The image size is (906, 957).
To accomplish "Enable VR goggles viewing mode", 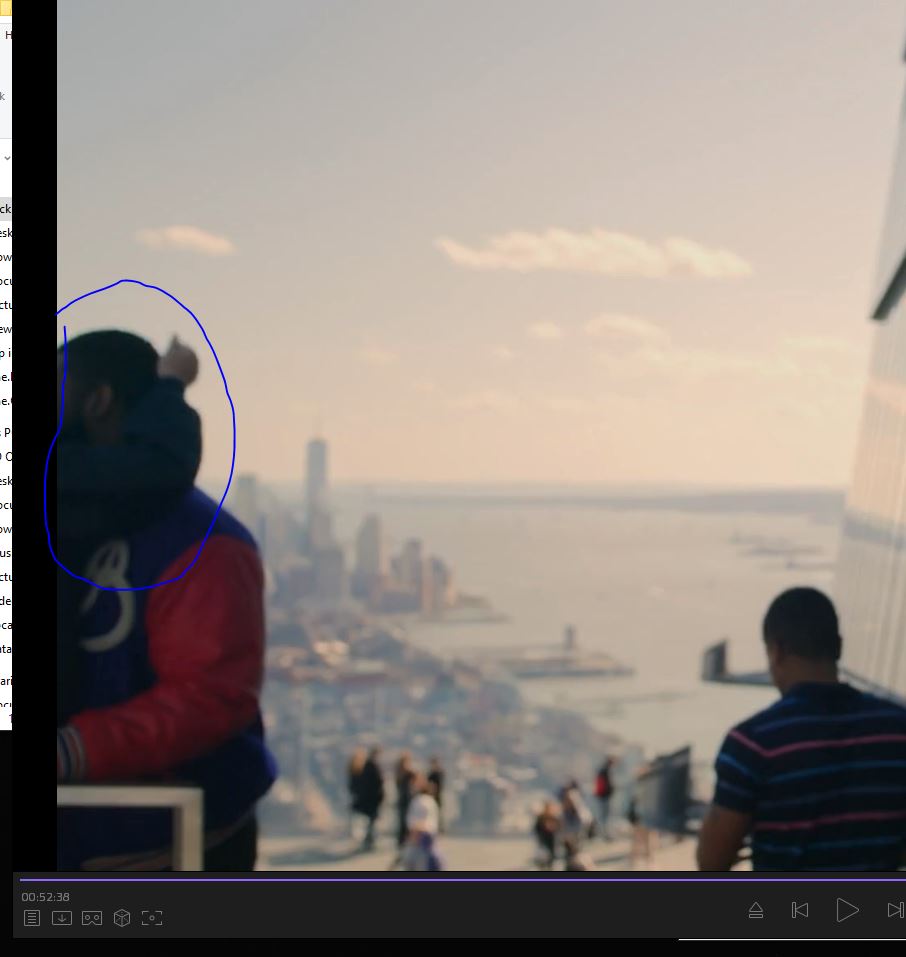I will point(92,918).
